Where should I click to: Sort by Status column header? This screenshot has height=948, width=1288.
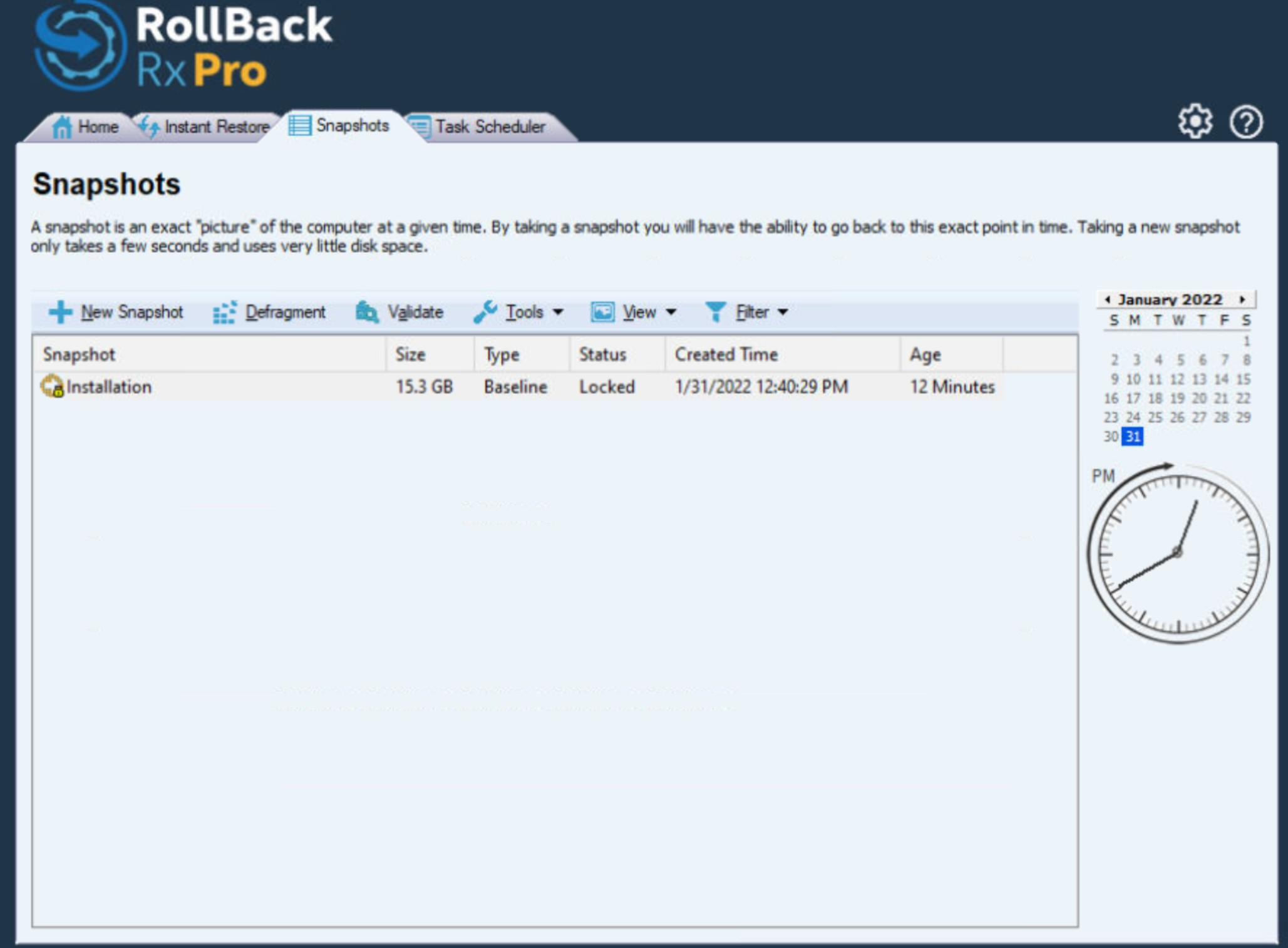click(617, 354)
